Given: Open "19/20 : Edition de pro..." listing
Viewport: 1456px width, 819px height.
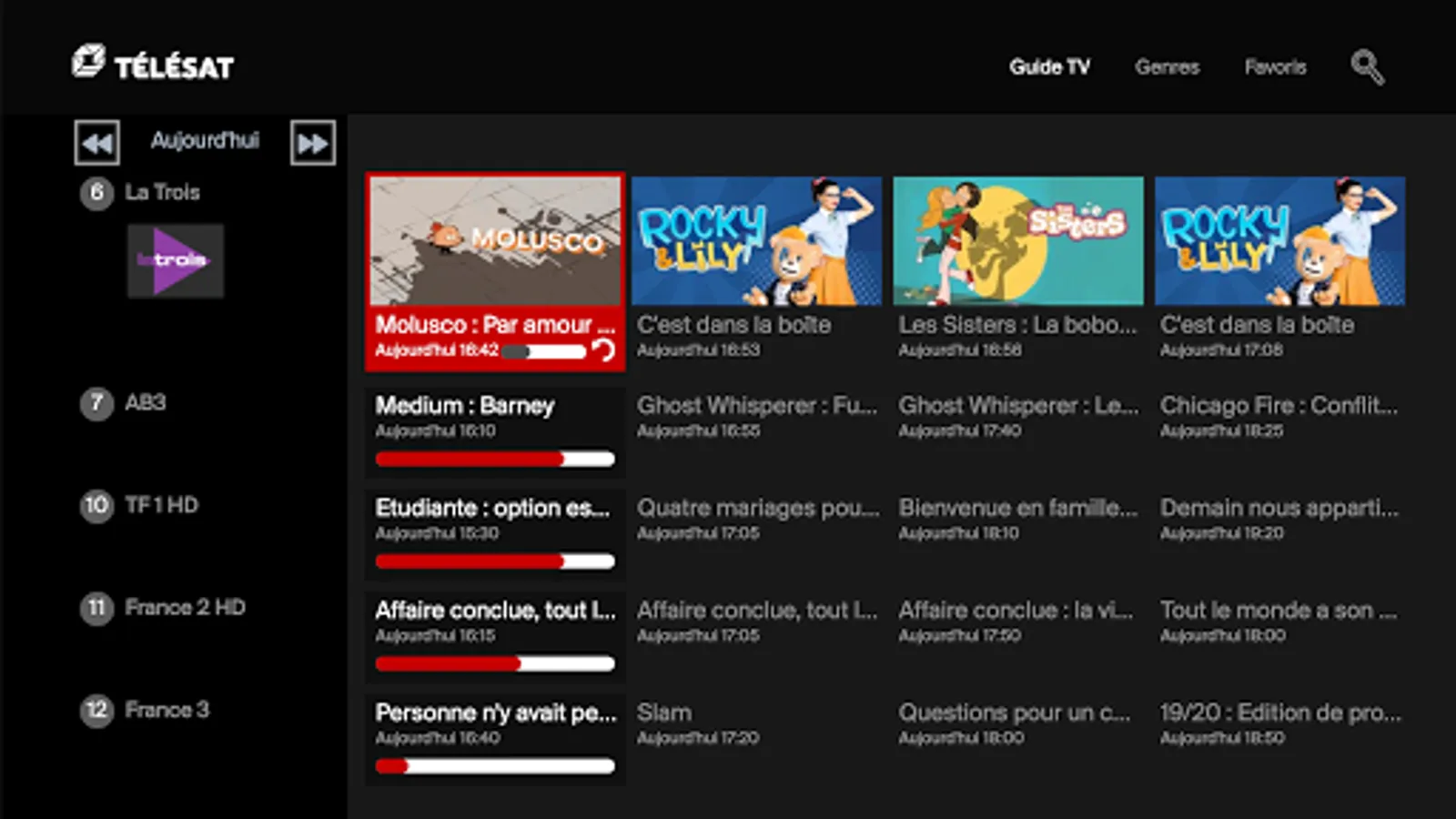Looking at the screenshot, I should (x=1280, y=713).
